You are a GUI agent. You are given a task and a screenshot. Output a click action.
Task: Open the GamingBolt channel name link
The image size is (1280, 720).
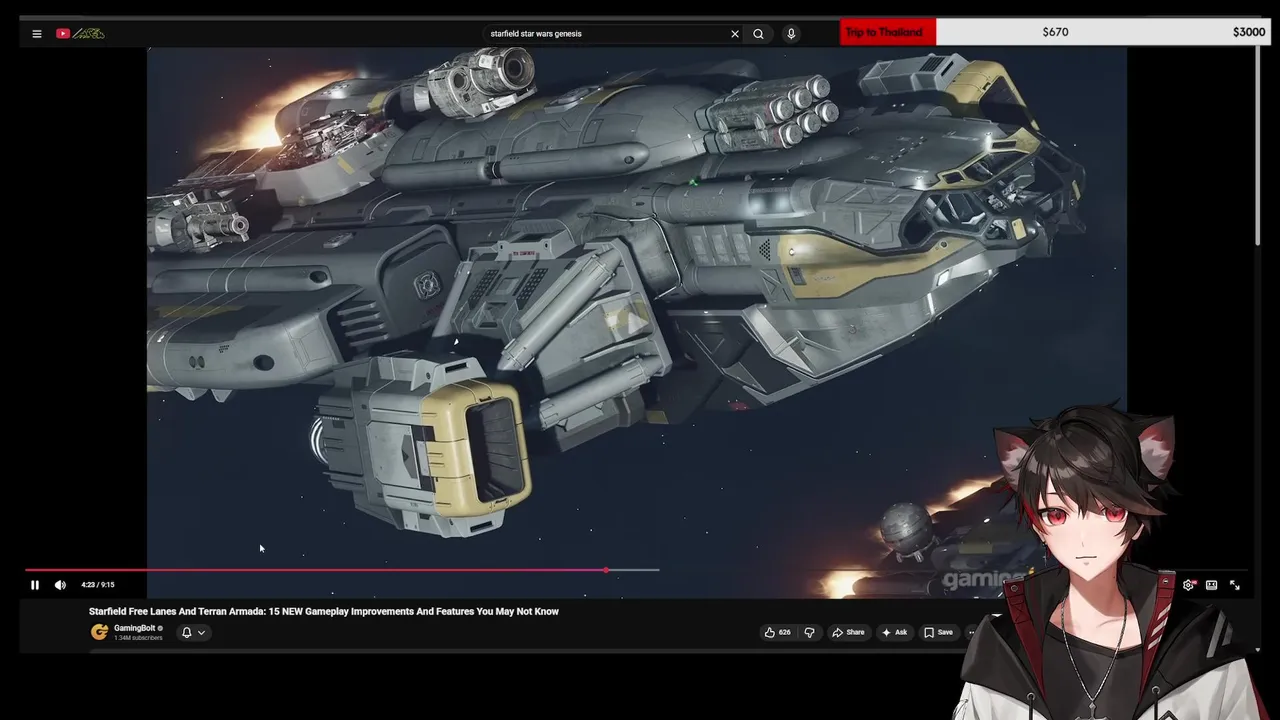pos(134,628)
